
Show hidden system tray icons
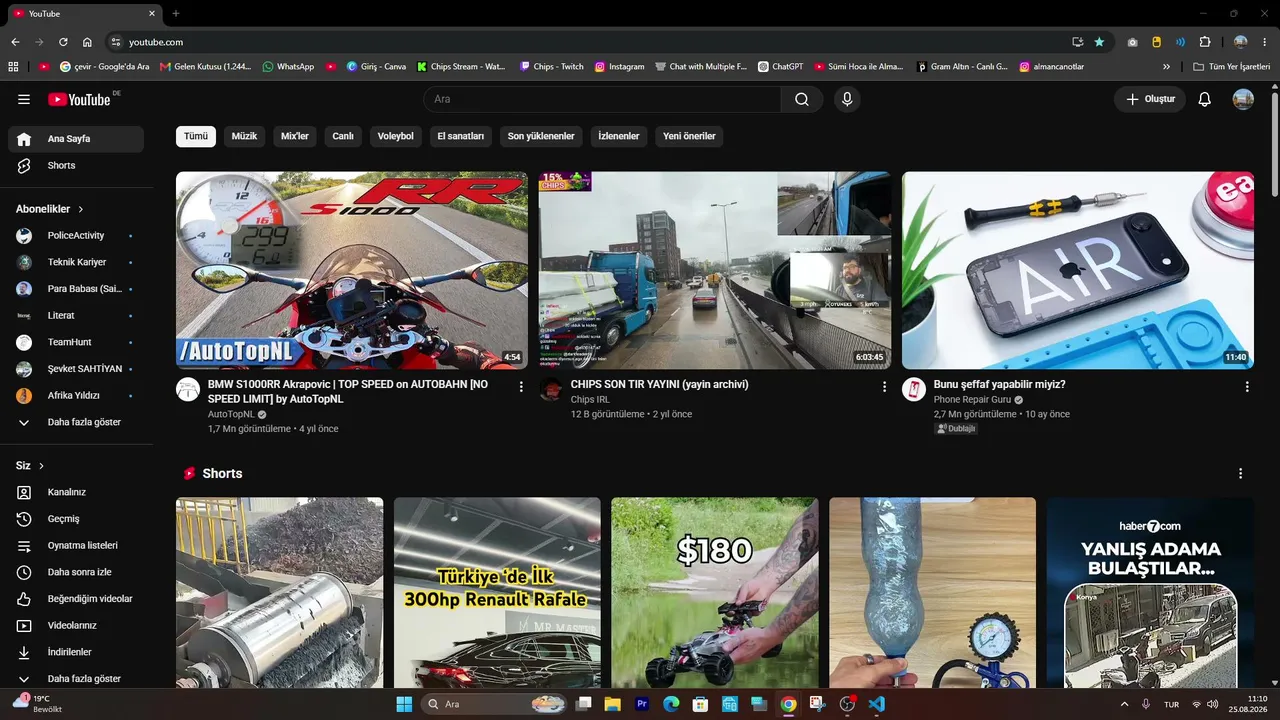coord(1125,704)
